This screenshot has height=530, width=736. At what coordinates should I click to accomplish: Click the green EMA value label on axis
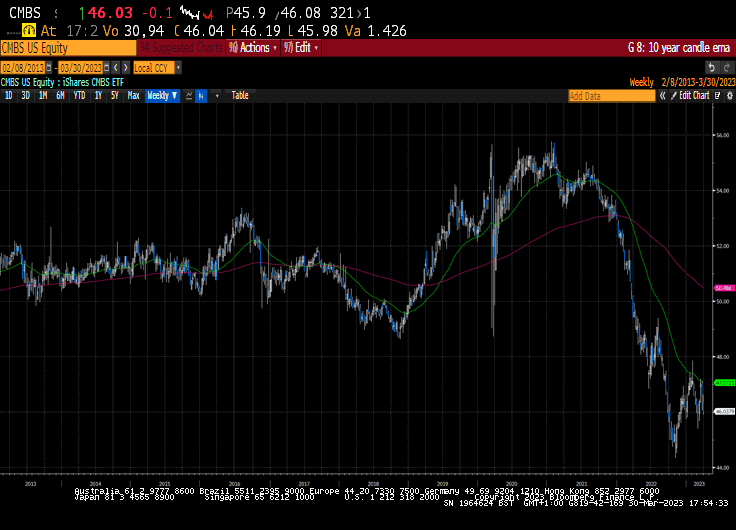point(724,383)
